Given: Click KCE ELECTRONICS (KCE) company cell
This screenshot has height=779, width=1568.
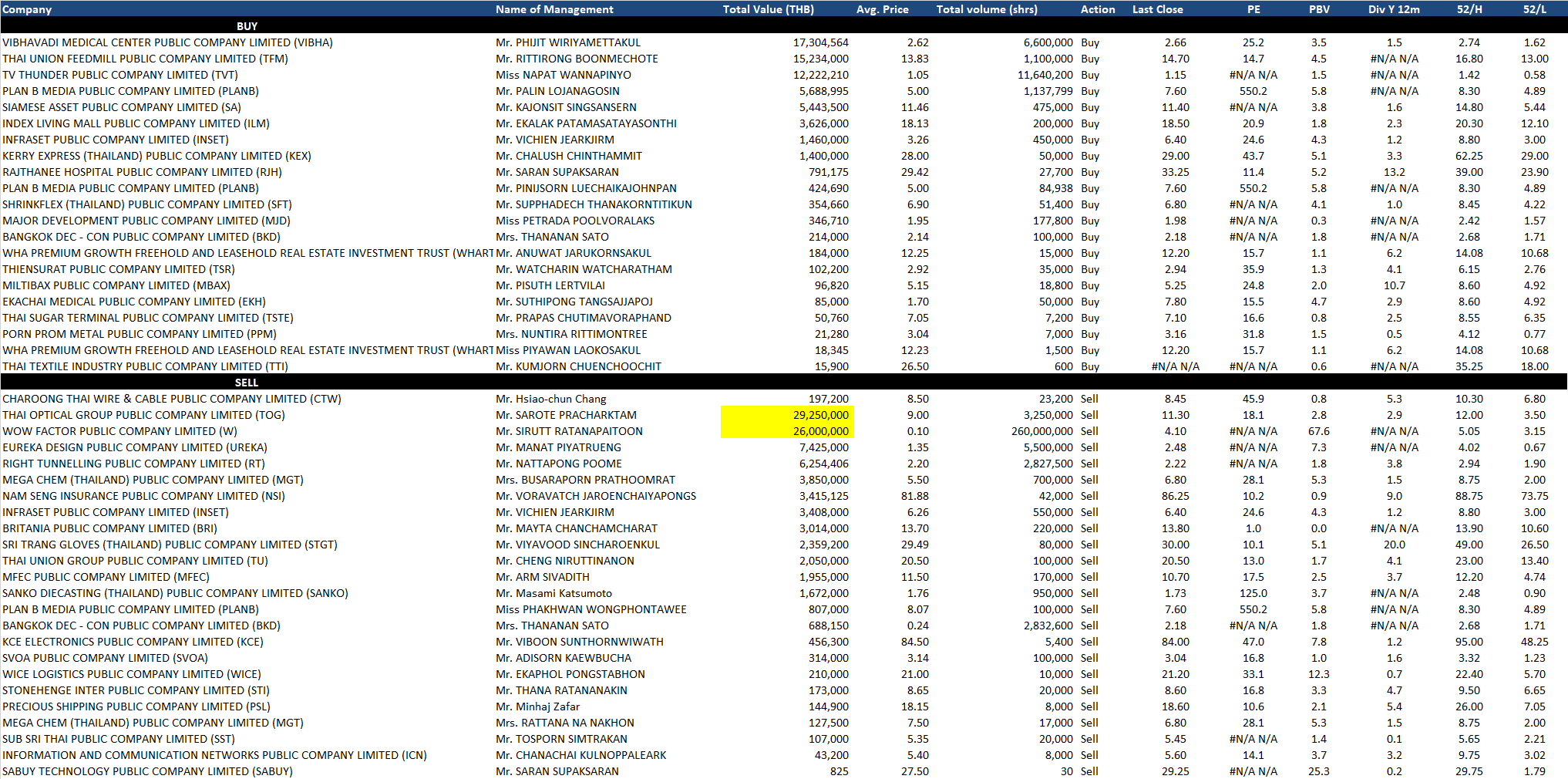Looking at the screenshot, I should click(x=133, y=642).
